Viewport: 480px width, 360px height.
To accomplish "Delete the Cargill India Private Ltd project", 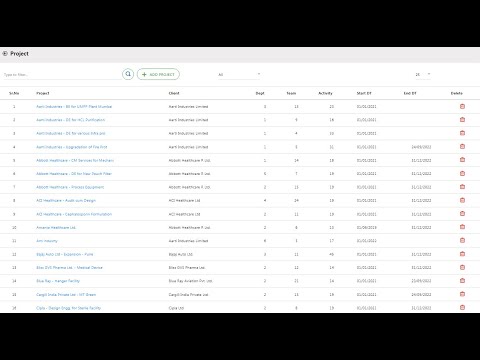I will (462, 294).
